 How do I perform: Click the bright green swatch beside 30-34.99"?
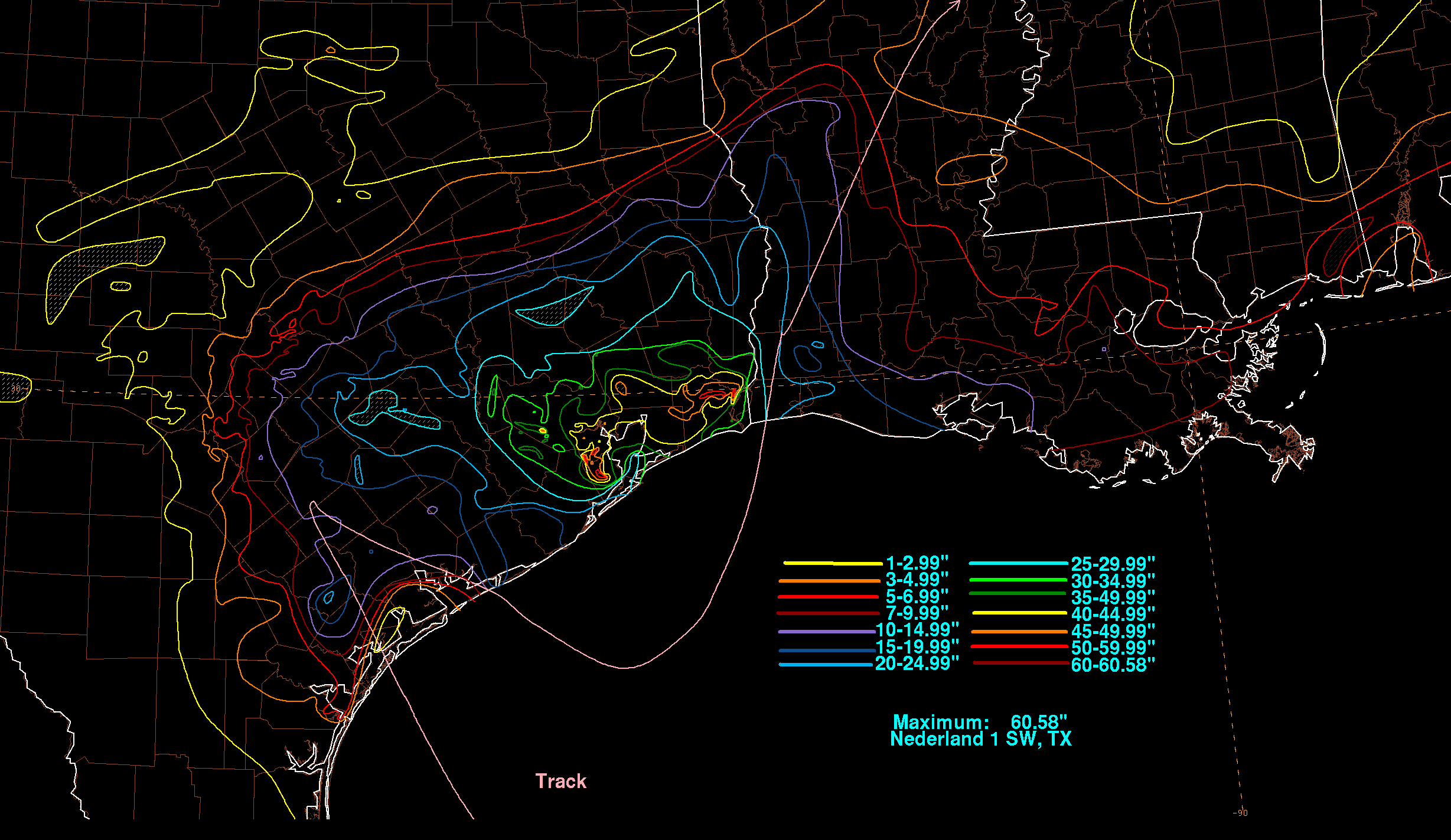1019,579
